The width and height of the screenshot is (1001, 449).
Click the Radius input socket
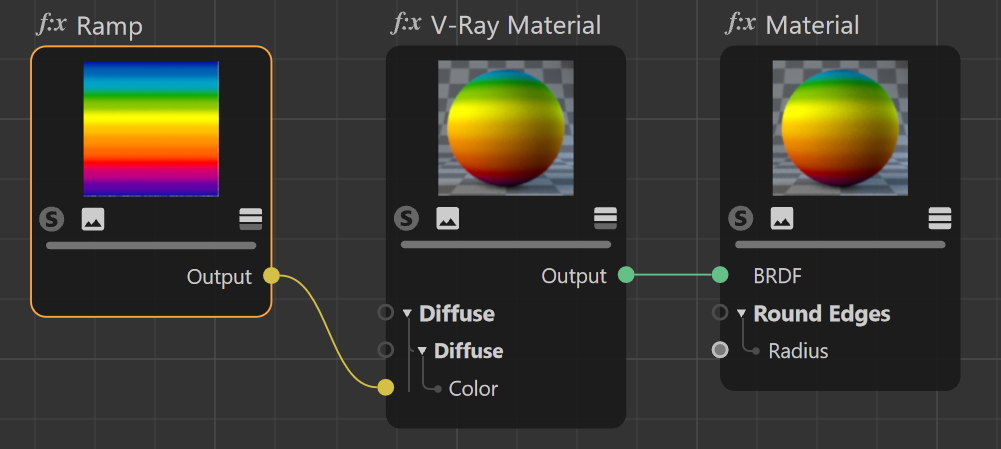pyautogui.click(x=720, y=350)
